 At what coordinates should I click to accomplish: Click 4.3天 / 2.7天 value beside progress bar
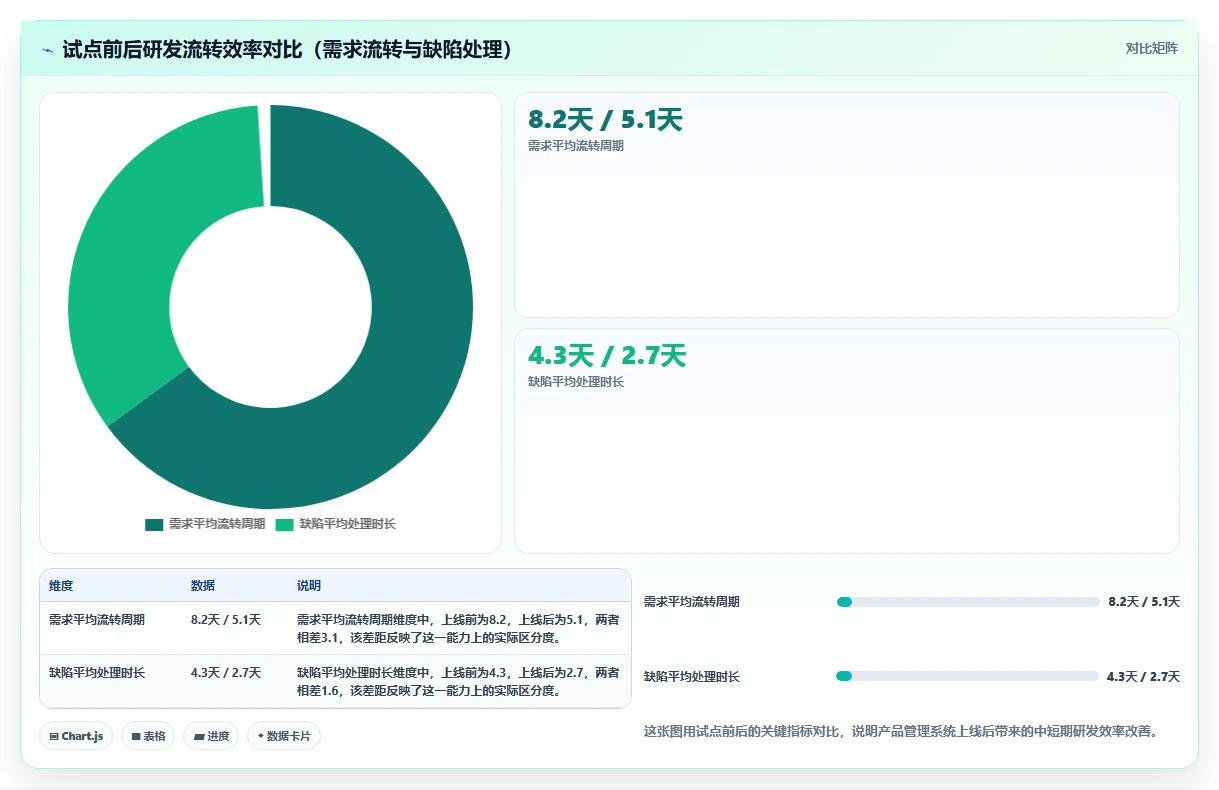[1143, 677]
